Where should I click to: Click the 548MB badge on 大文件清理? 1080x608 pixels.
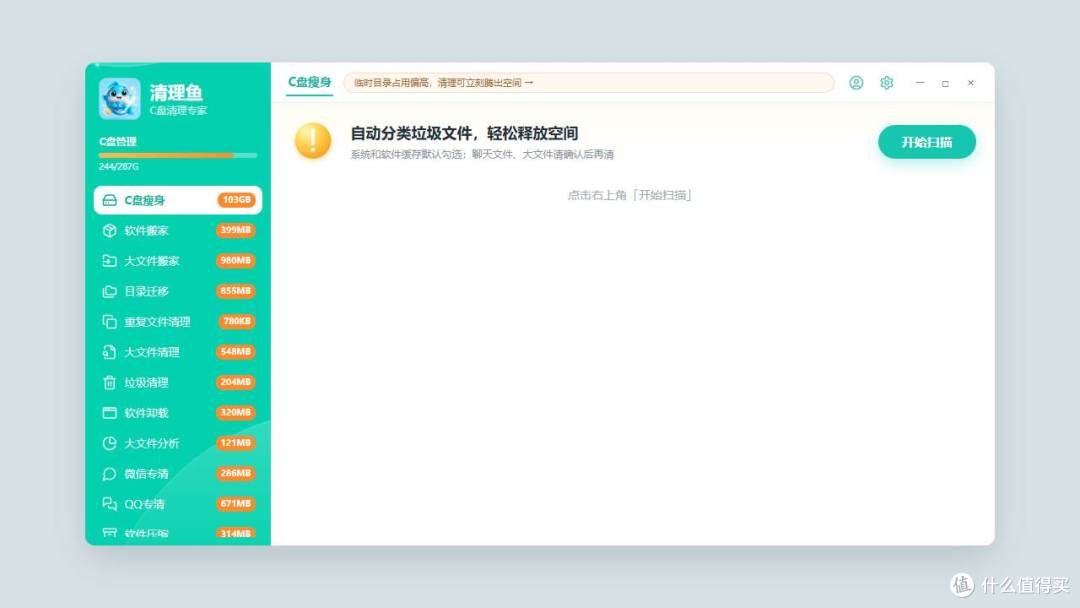pos(236,351)
